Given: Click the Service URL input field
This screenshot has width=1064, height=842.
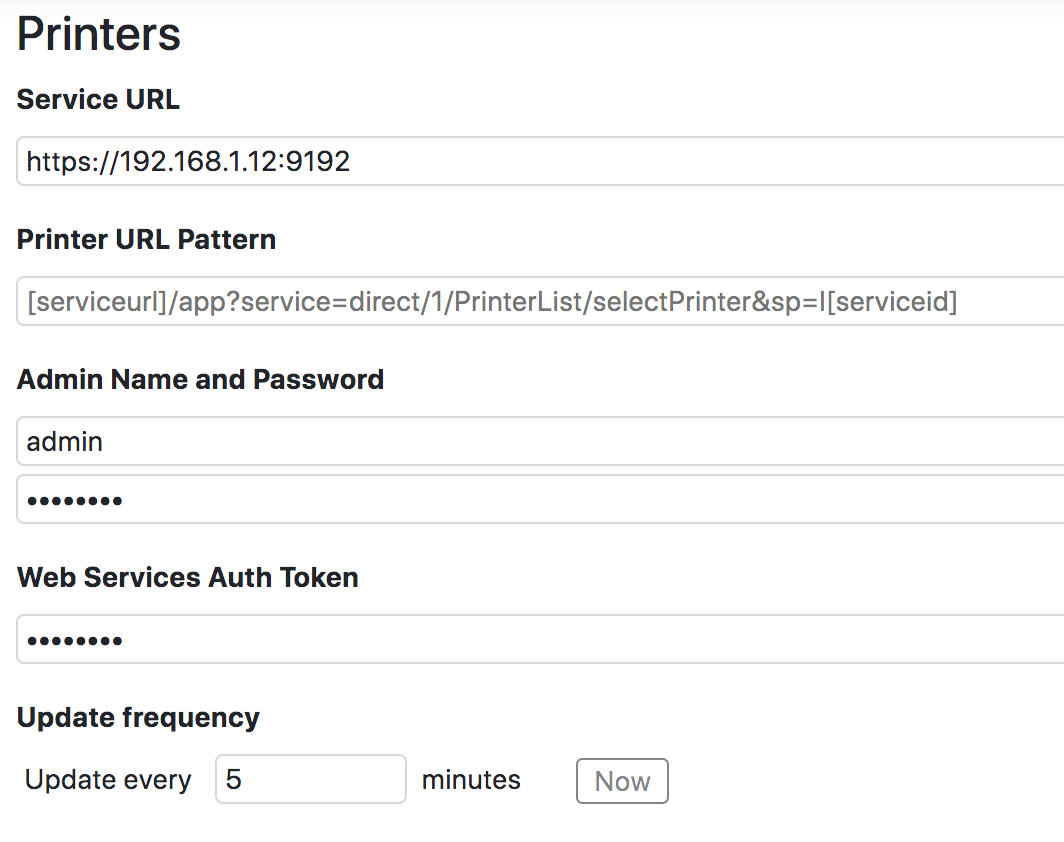Looking at the screenshot, I should pyautogui.click(x=540, y=161).
